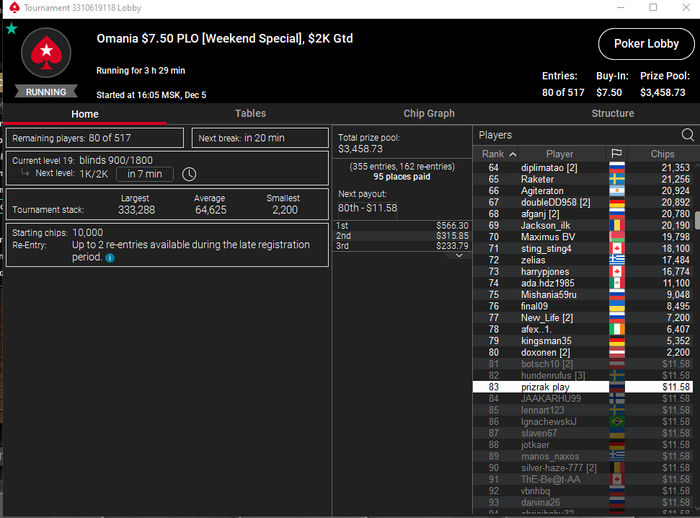Viewport: 700px width, 518px height.
Task: Select player prizrak play row
Action: pyautogui.click(x=583, y=387)
